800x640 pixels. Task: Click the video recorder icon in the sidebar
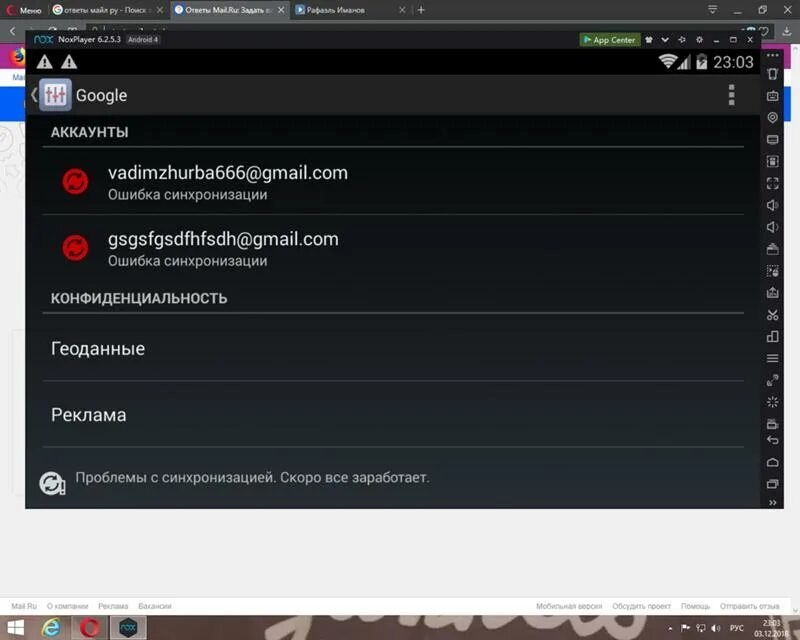click(x=772, y=423)
